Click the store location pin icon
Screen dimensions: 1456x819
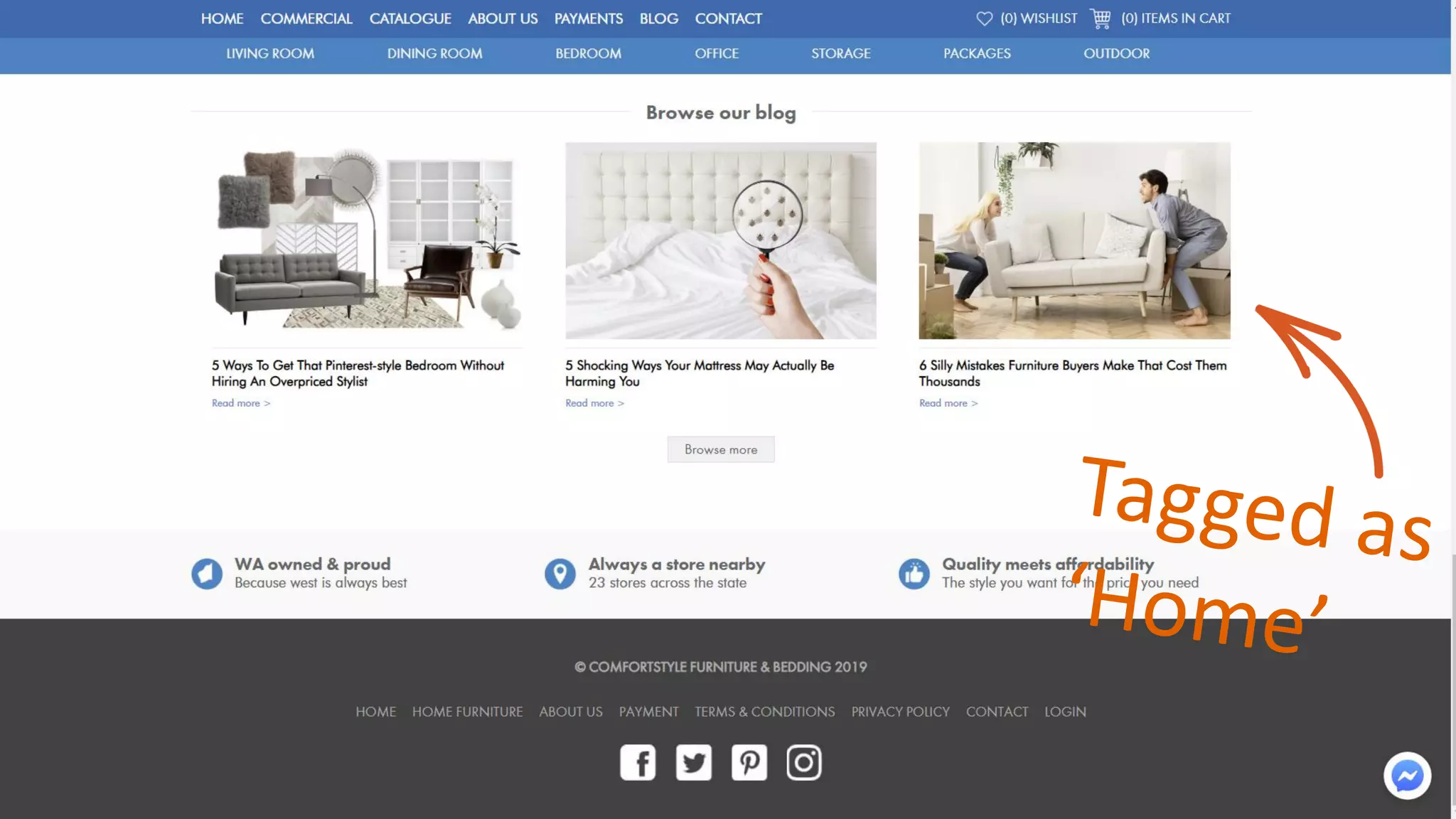tap(560, 573)
